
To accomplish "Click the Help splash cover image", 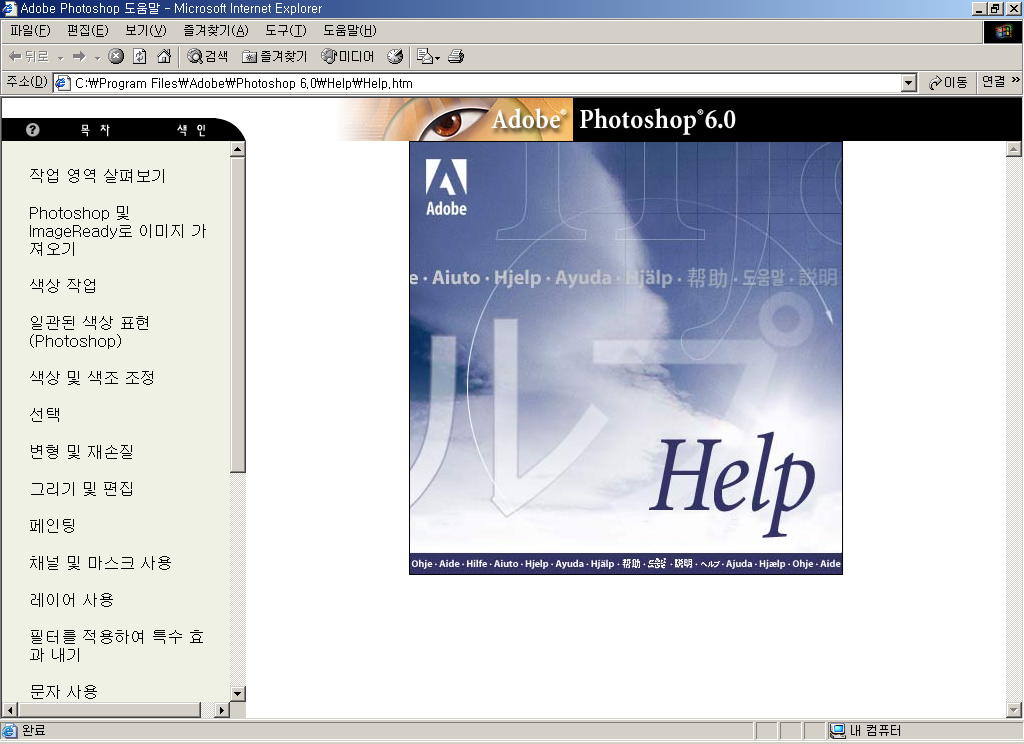I will click(x=626, y=358).
